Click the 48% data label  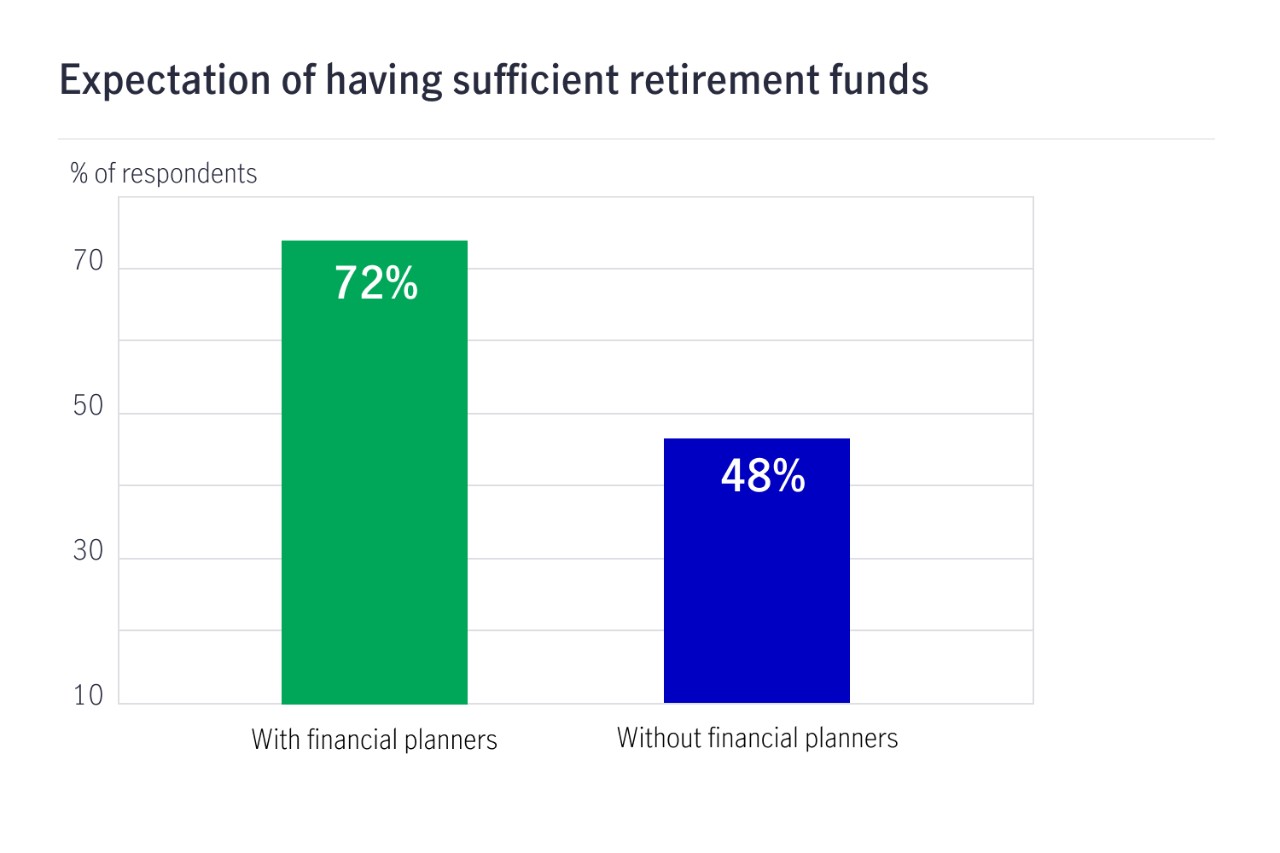click(x=762, y=477)
